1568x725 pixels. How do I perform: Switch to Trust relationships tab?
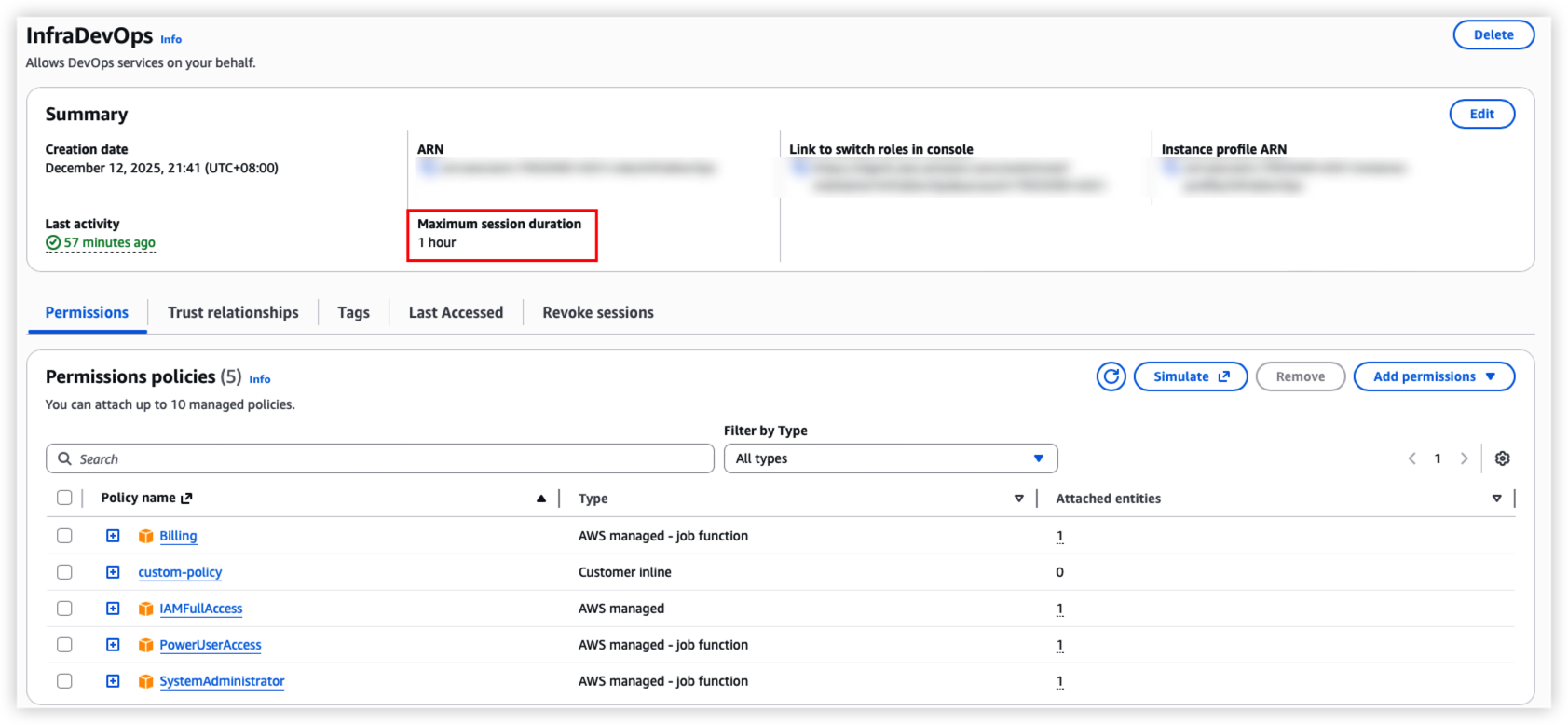pos(233,313)
